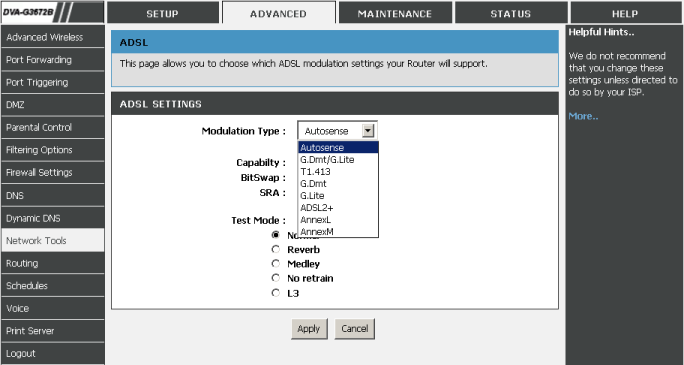Screen dimensions: 684x365
Task: Open the Routing page
Action: click(x=52, y=263)
